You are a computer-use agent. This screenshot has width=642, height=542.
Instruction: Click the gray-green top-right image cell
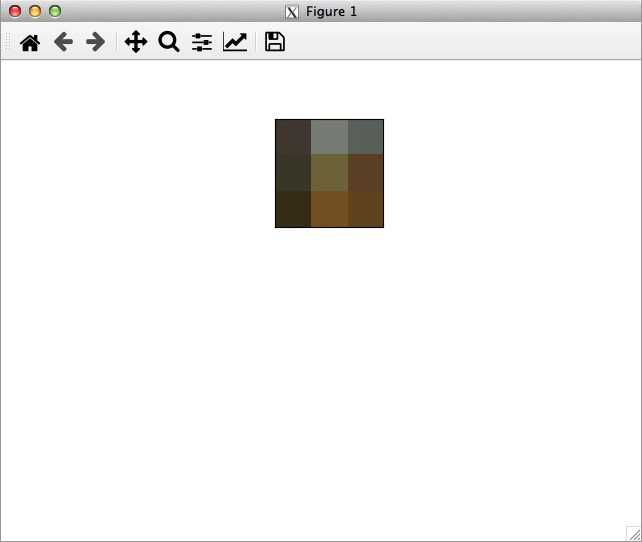coord(365,137)
